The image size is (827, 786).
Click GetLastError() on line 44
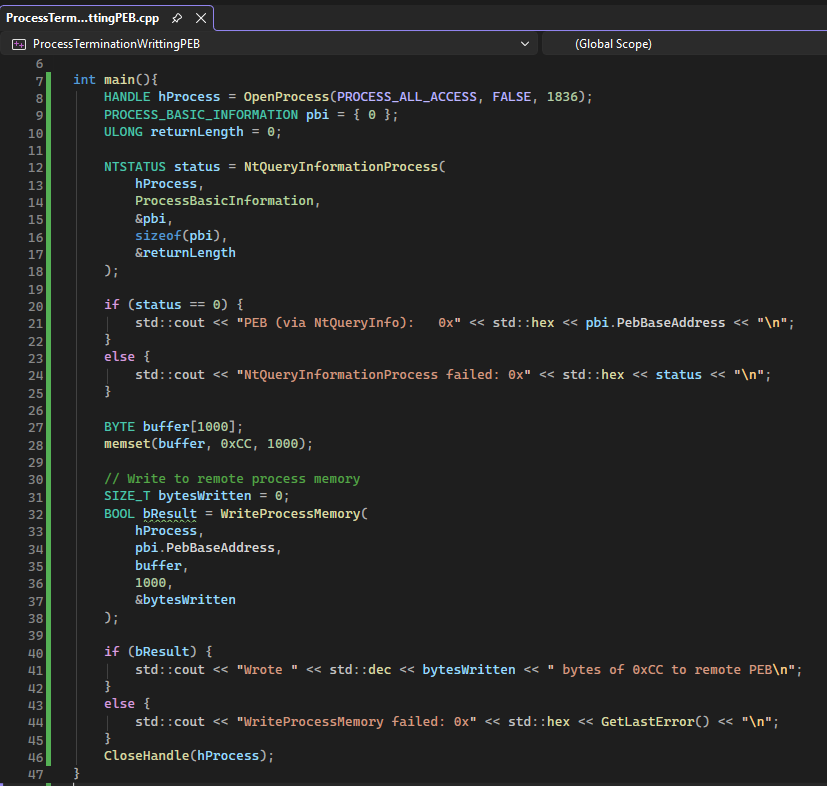655,722
